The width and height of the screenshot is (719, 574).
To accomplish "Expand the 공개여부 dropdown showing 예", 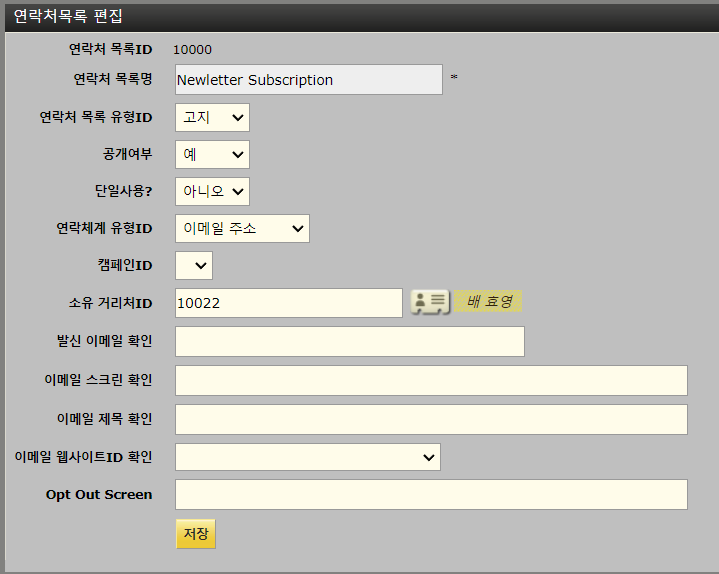I will (x=212, y=155).
